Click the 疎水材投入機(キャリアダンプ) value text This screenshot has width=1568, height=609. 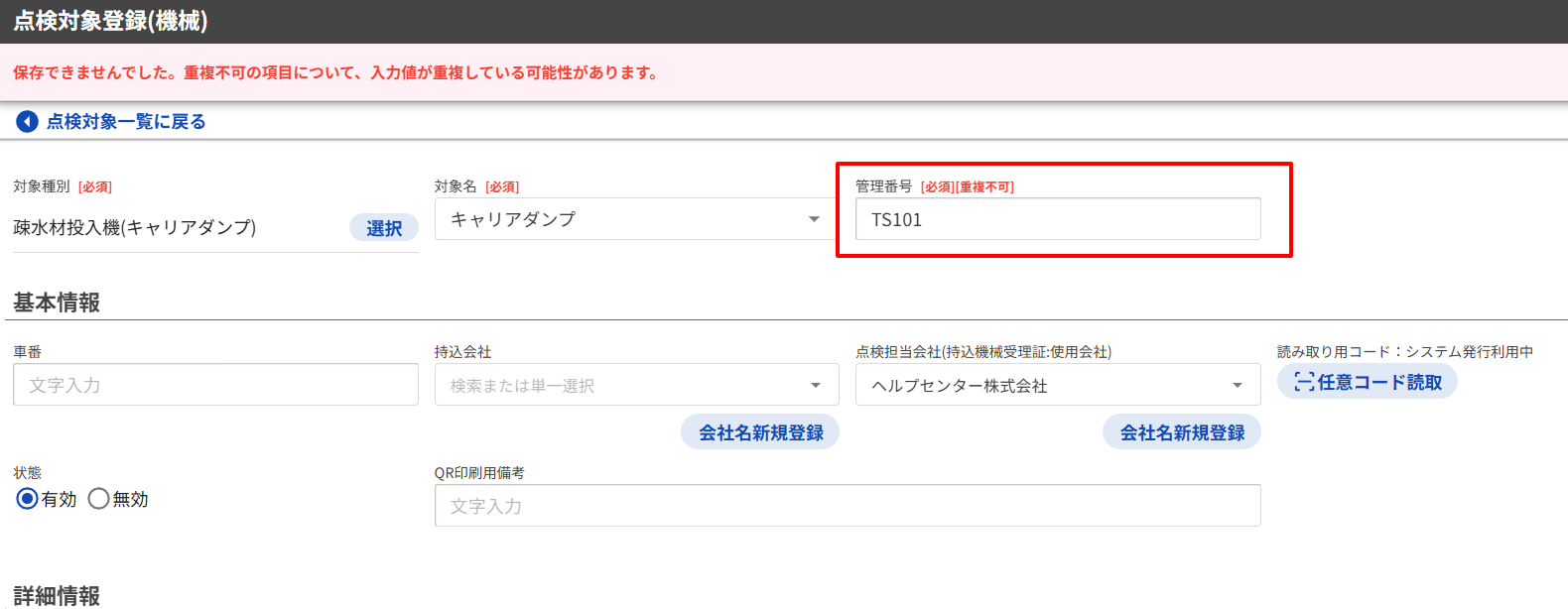click(135, 228)
